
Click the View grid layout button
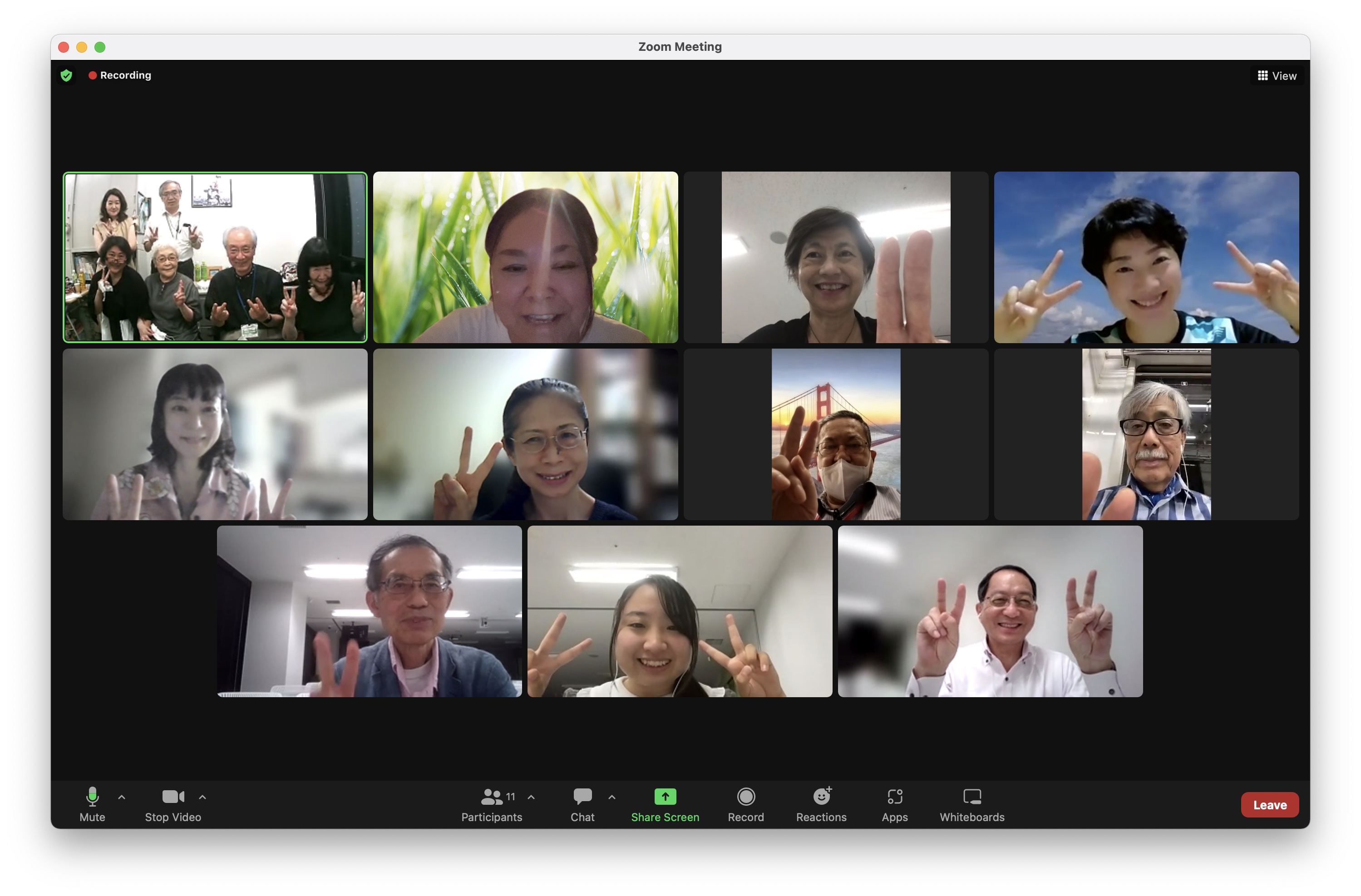click(x=1277, y=75)
